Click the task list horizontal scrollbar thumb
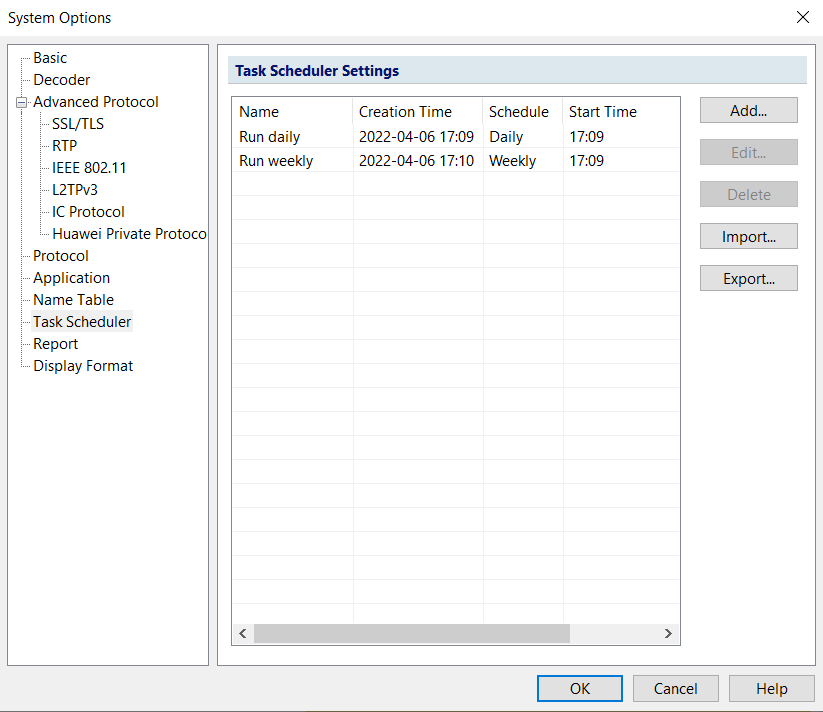823x712 pixels. pyautogui.click(x=412, y=633)
